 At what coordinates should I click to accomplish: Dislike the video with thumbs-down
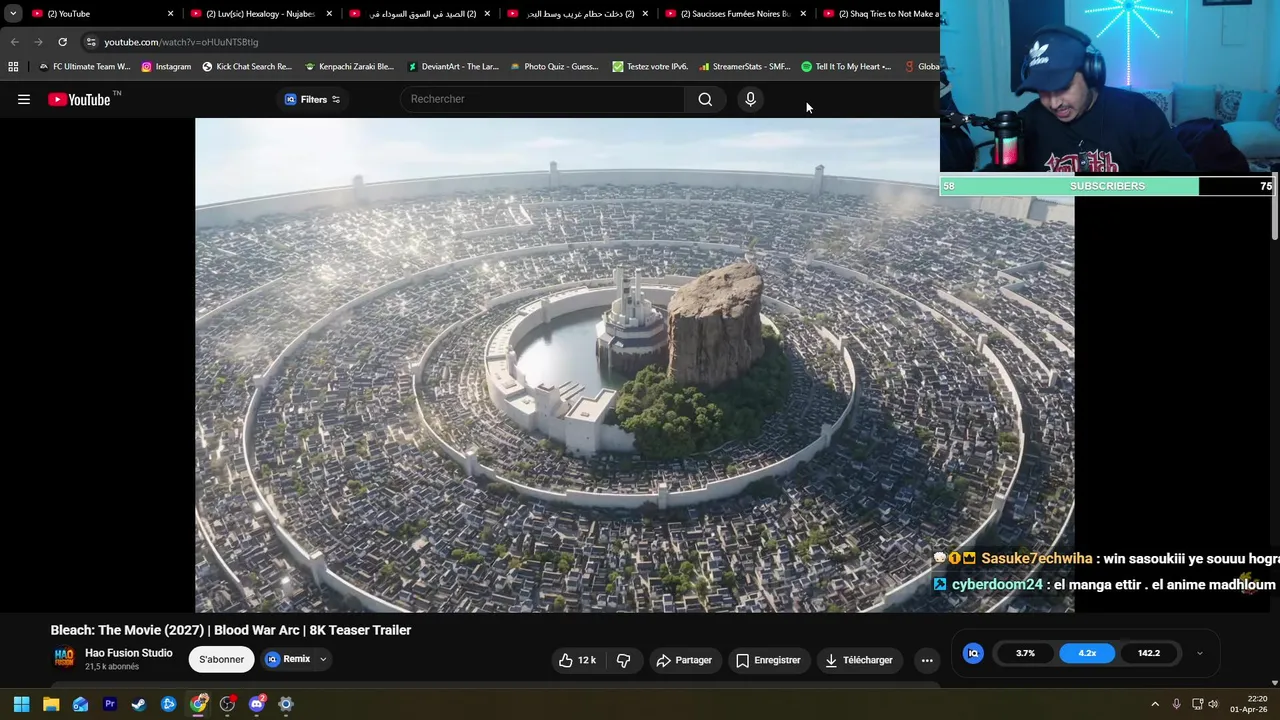tap(623, 660)
